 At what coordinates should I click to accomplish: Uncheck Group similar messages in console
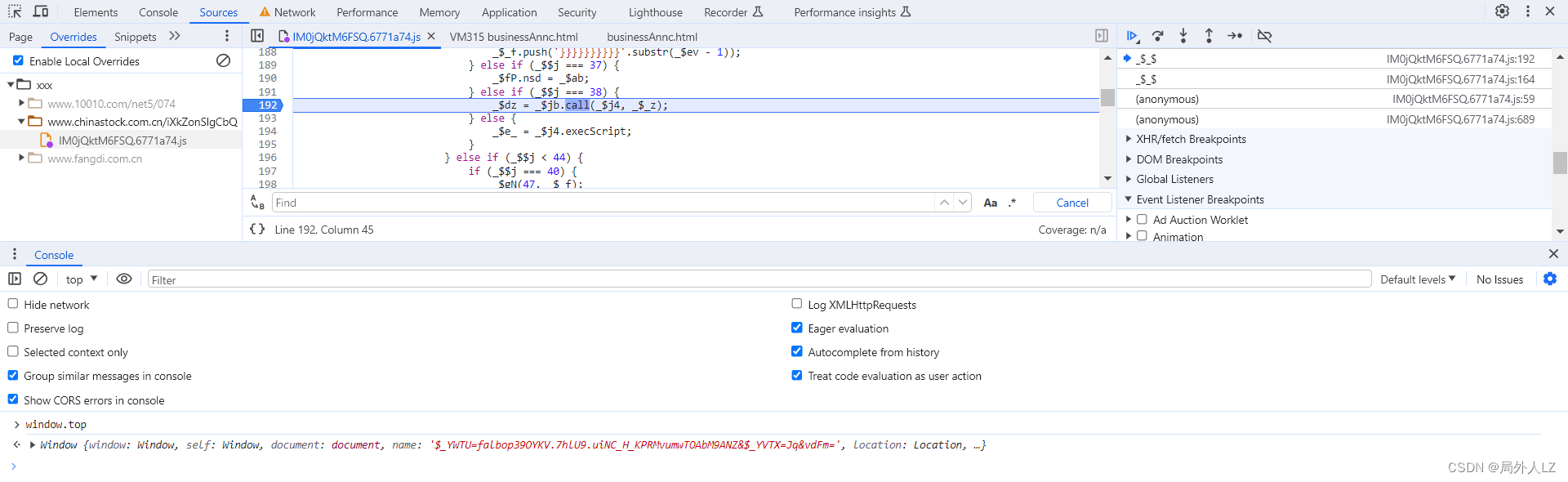13,375
